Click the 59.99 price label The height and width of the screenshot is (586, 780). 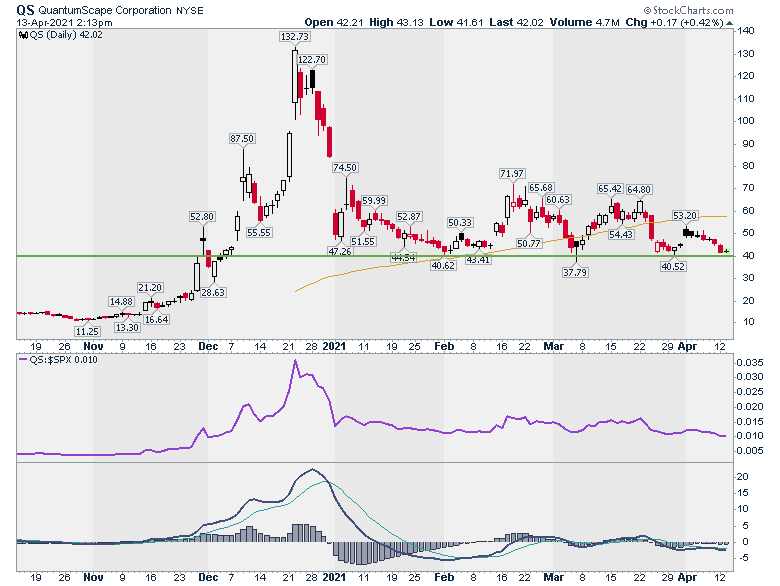click(x=374, y=200)
